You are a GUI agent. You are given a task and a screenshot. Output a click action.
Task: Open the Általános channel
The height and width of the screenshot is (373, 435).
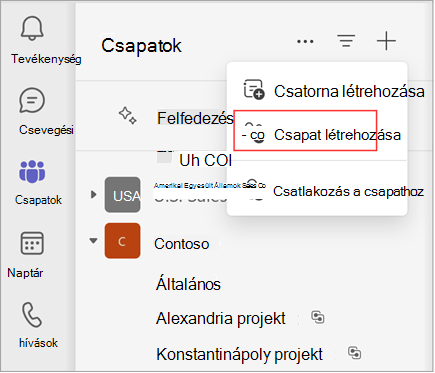[188, 284]
